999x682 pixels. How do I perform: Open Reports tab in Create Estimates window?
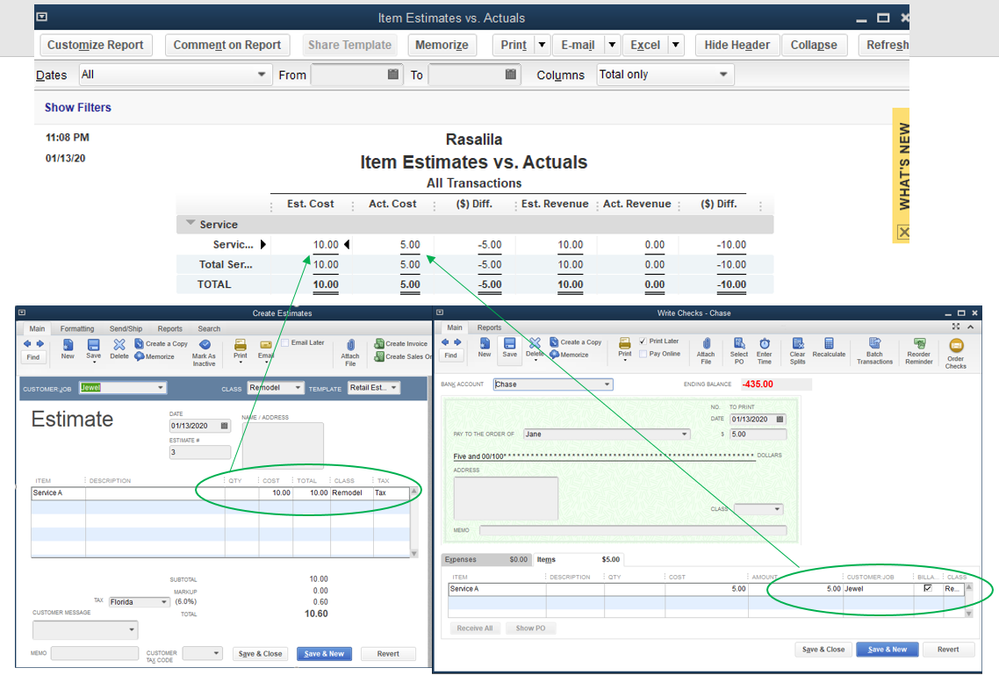(170, 329)
